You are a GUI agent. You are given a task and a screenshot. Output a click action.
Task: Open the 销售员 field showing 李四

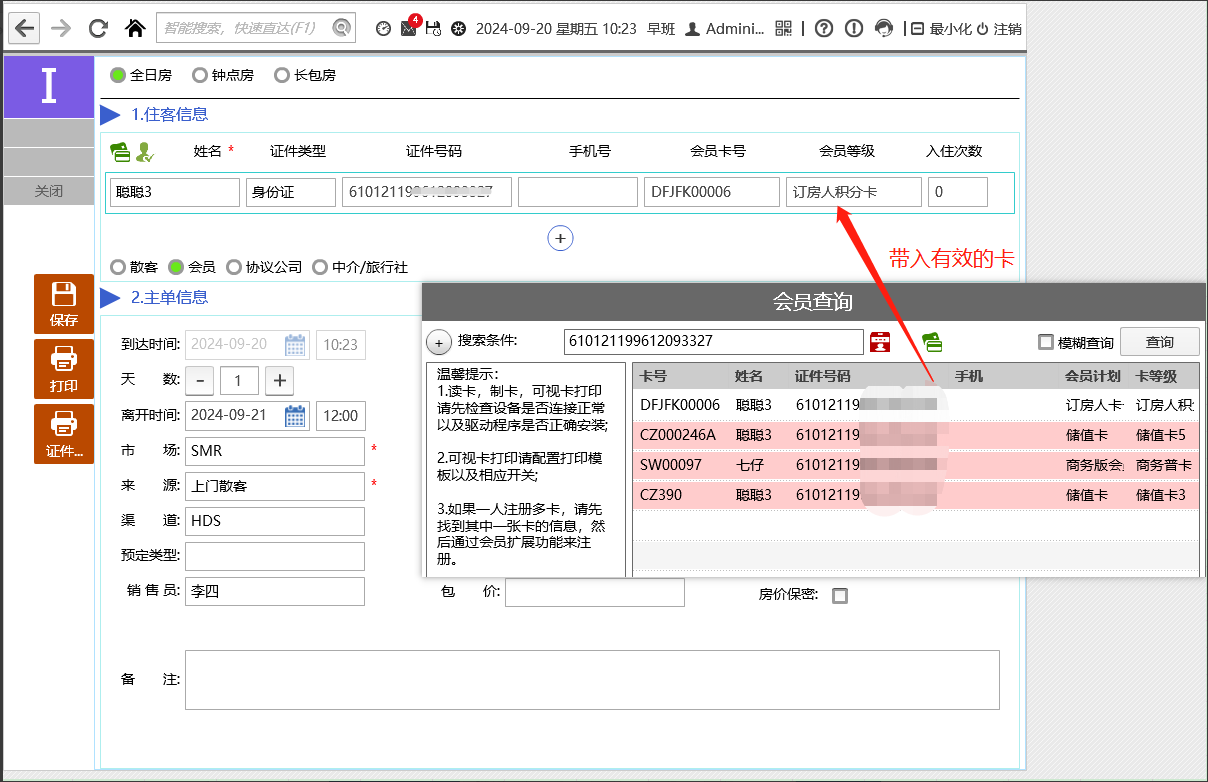click(x=275, y=591)
